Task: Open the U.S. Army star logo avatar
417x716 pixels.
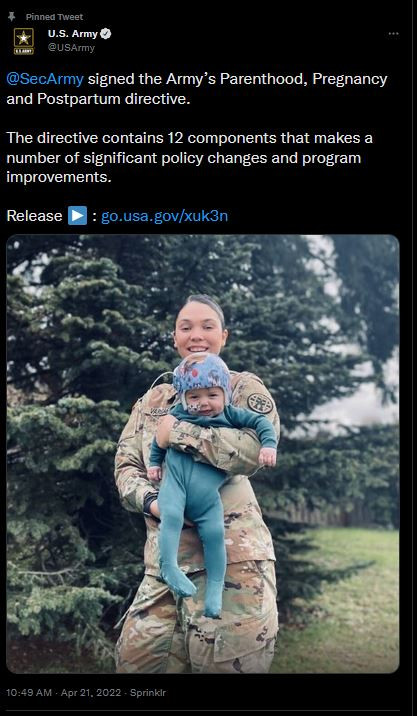Action: pos(23,41)
